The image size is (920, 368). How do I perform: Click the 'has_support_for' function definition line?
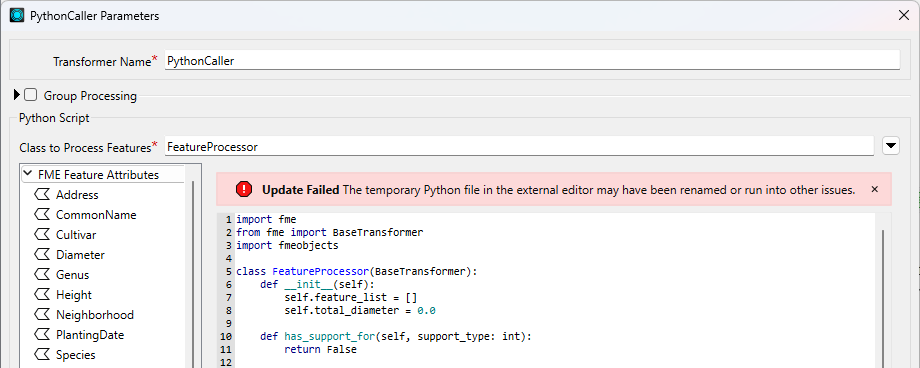click(396, 336)
